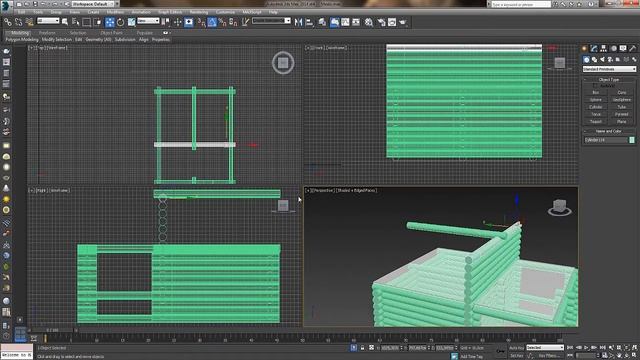Enable the AutoGrid checkbox

click(x=595, y=86)
